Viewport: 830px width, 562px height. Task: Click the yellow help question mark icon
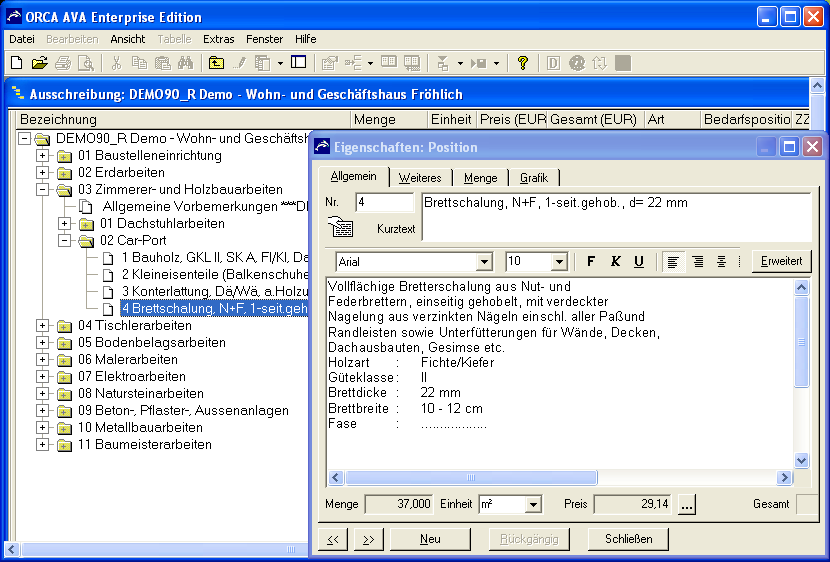(x=522, y=63)
